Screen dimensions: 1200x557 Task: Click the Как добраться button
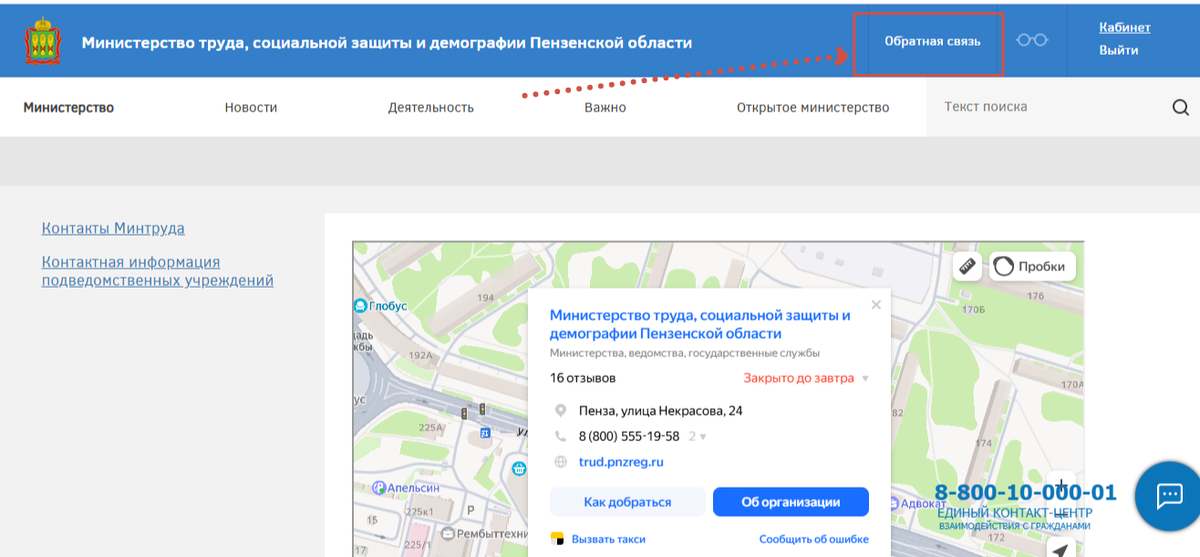tap(628, 502)
